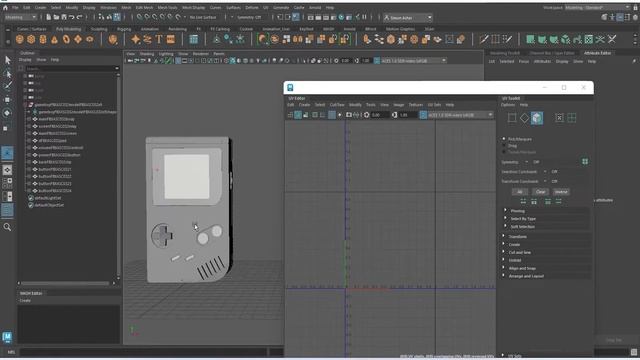Open the Edit Mesh menu

144,7
